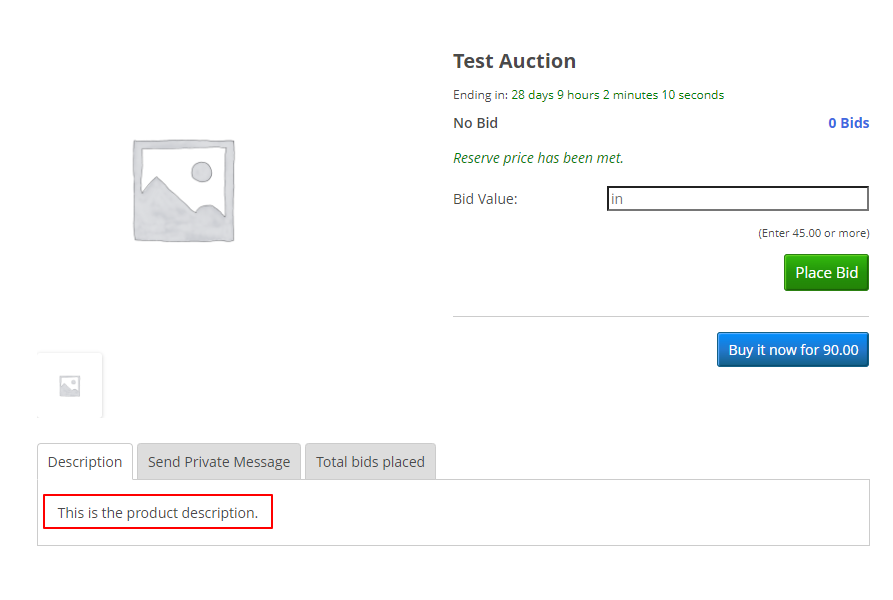Screen dimensions: 893x600
Task: Open the Description tab
Action: pos(85,462)
